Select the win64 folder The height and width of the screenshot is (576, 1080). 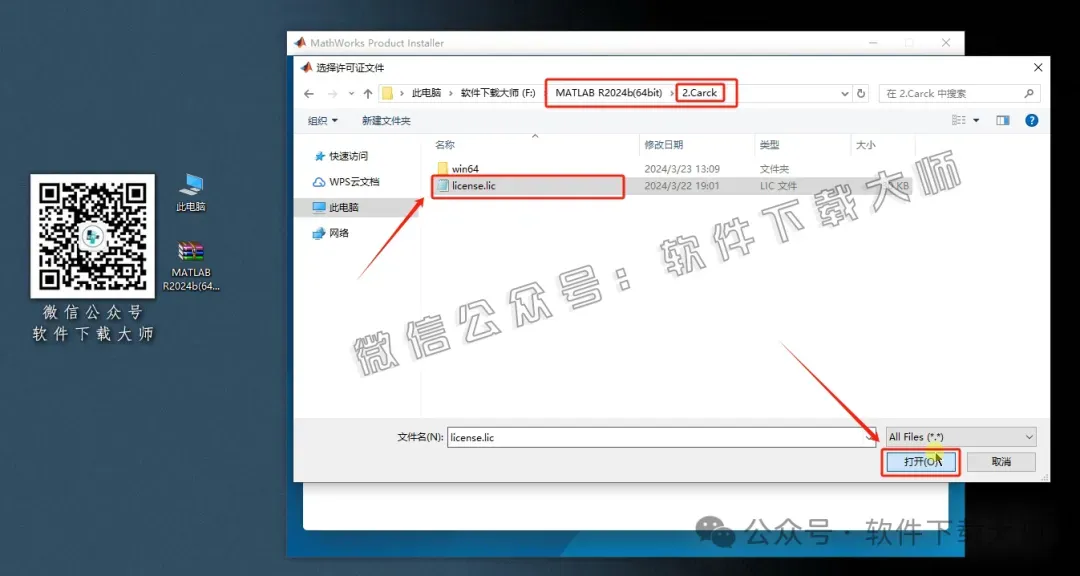click(x=466, y=168)
